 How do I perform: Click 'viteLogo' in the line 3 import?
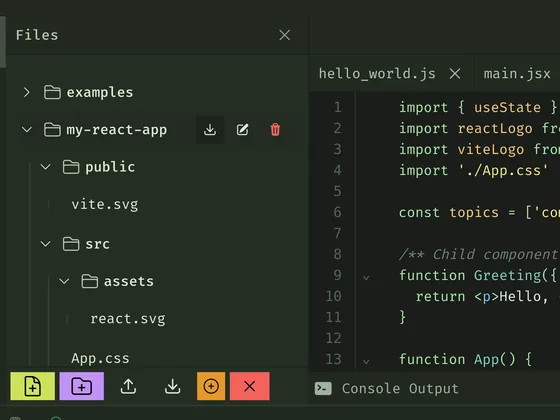coord(491,150)
